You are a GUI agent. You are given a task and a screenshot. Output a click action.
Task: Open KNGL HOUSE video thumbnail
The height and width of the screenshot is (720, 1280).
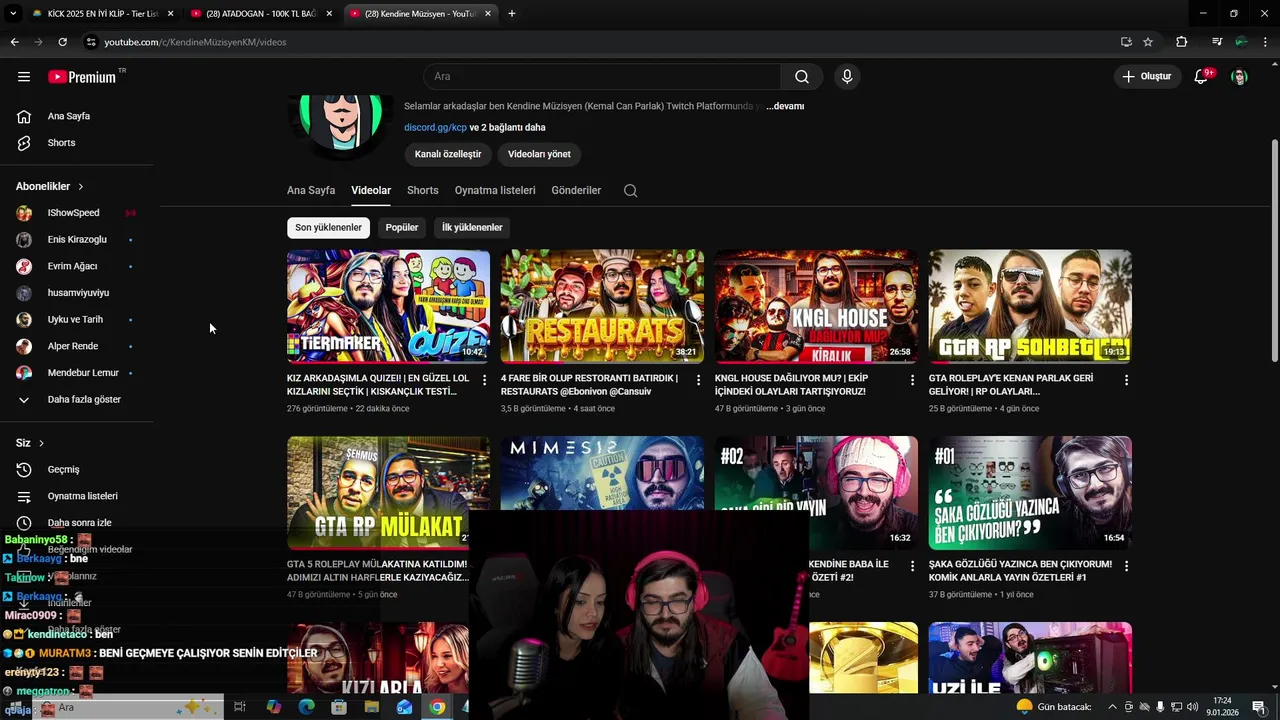coord(816,306)
